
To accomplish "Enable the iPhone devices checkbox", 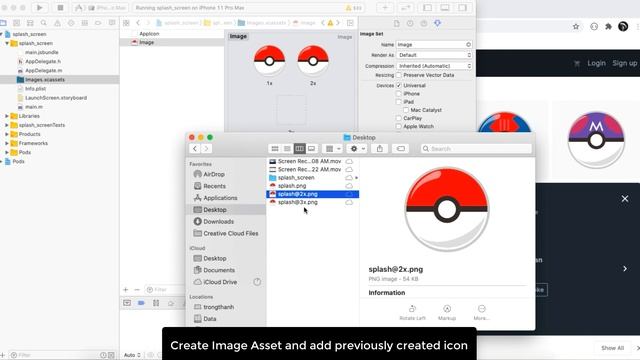I will click(399, 93).
